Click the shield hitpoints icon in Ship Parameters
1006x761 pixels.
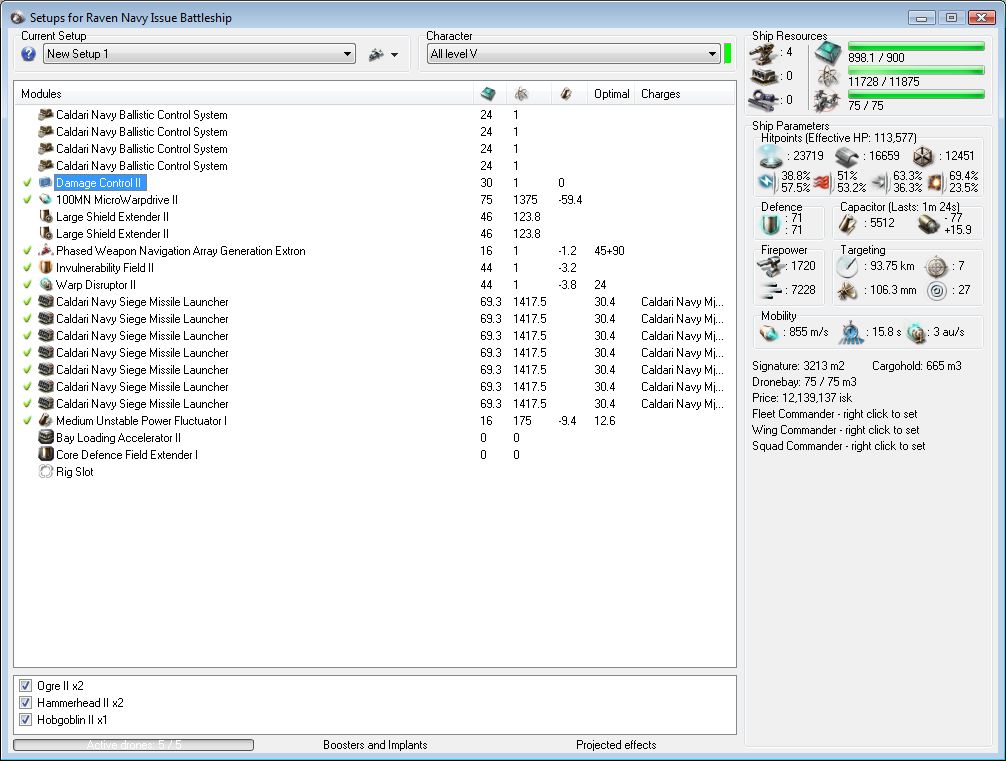[x=769, y=155]
